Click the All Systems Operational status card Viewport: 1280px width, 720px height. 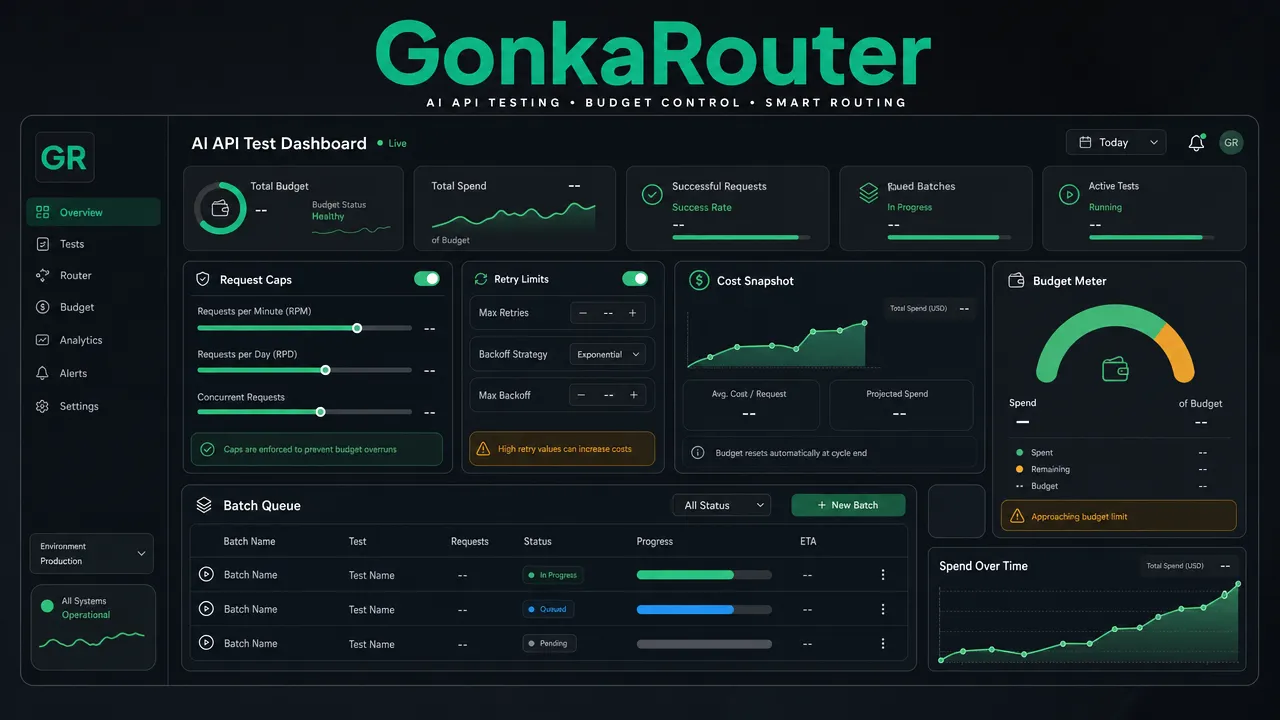pyautogui.click(x=93, y=627)
